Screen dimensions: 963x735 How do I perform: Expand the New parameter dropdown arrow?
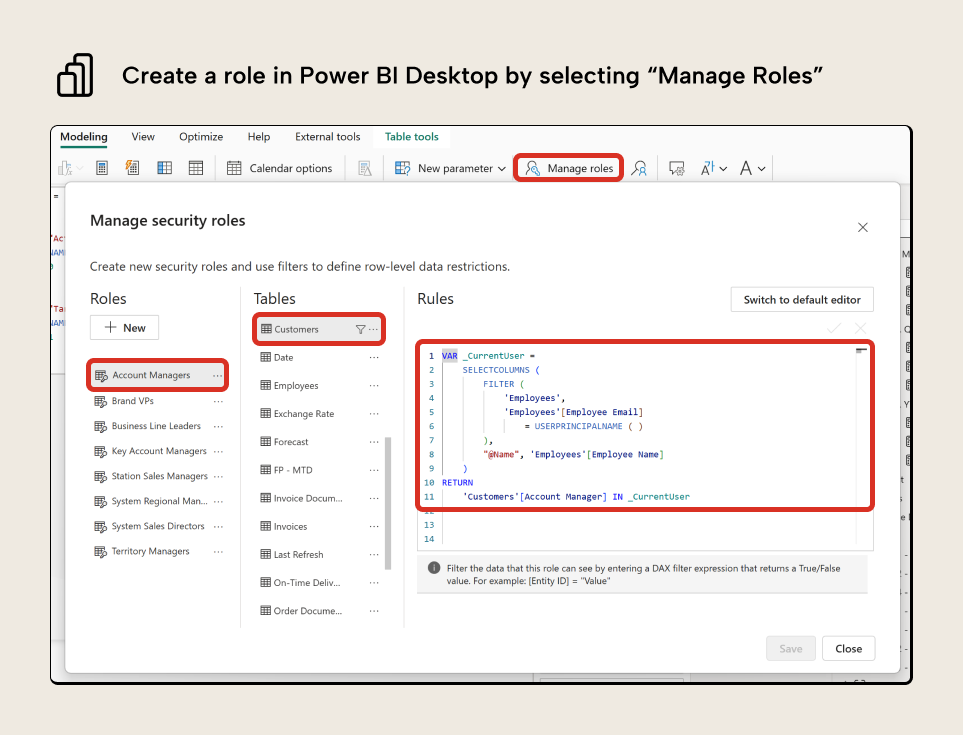click(501, 168)
